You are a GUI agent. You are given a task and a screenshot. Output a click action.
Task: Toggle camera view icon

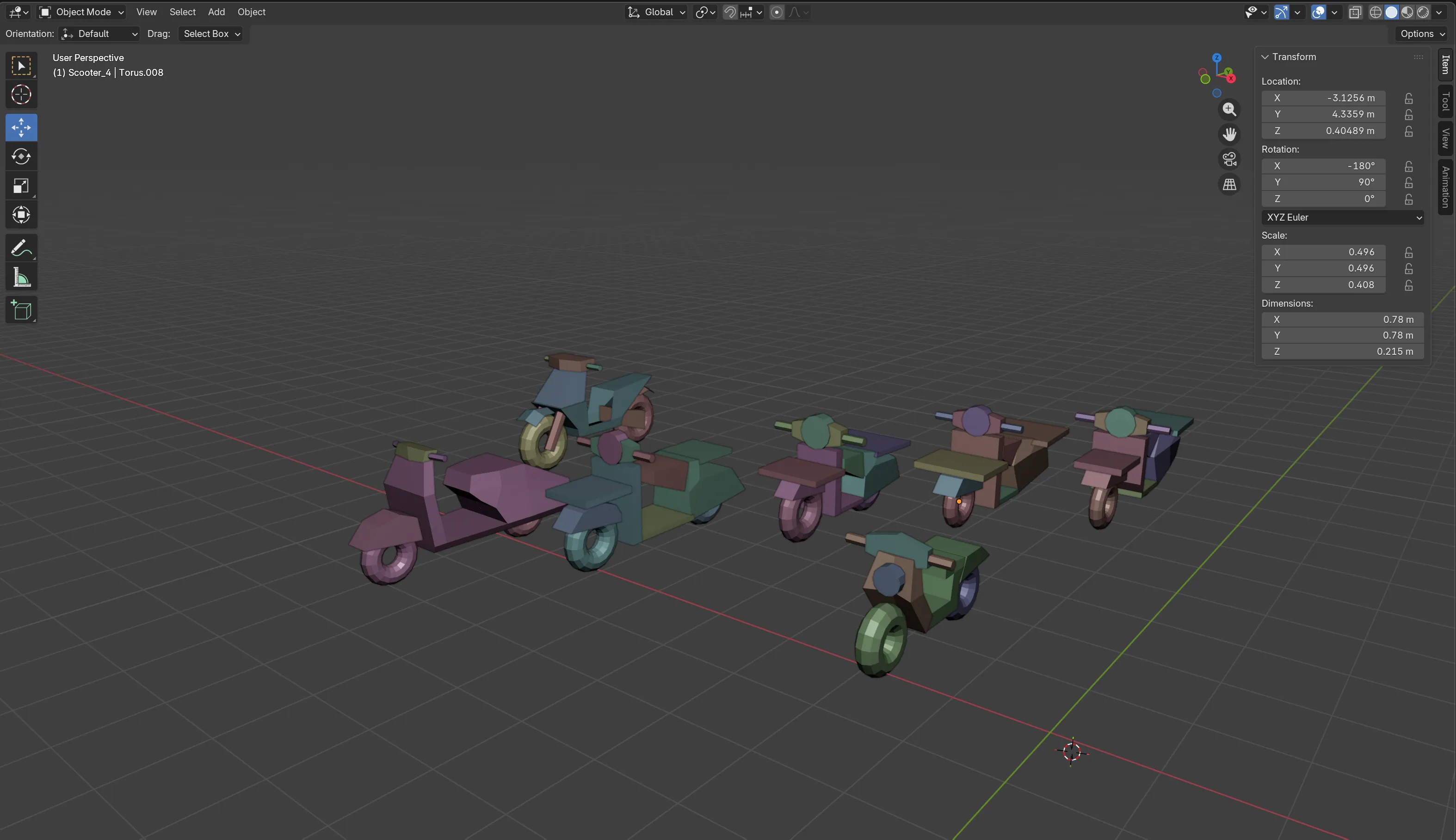click(1229, 159)
